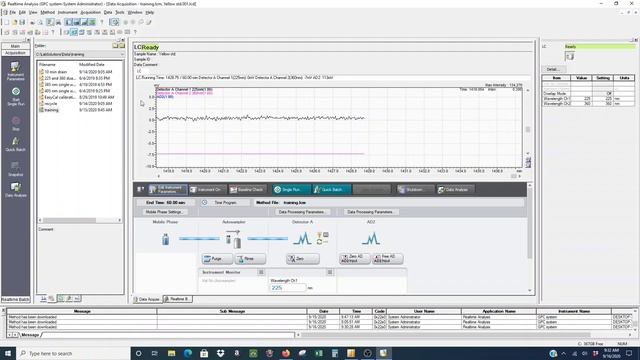Open Instrument Parameters in the left sidebar
Screen dimensions: 640x360
pyautogui.click(x=15, y=70)
